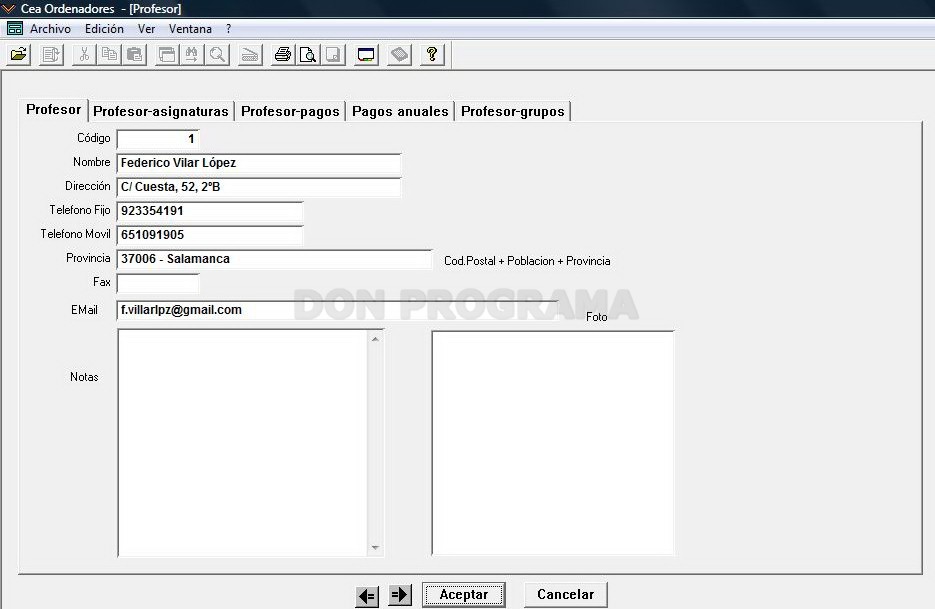This screenshot has width=935, height=609.
Task: Switch to the Pagos anuales tab
Action: point(400,111)
